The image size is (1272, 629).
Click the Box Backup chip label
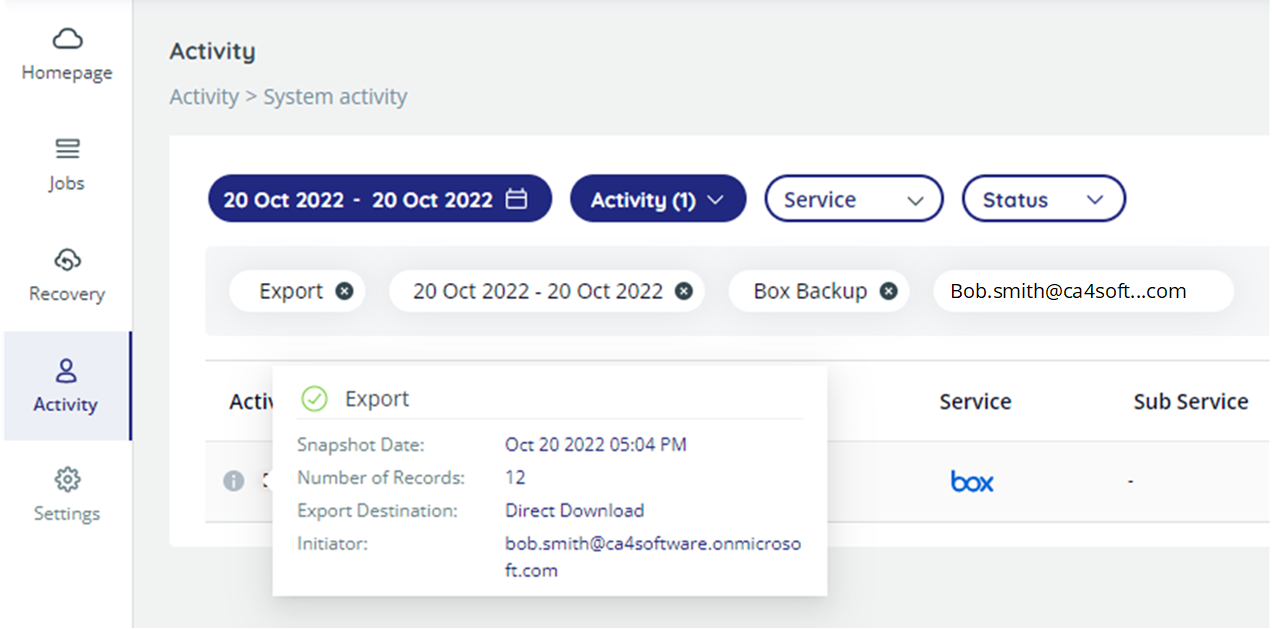[810, 291]
